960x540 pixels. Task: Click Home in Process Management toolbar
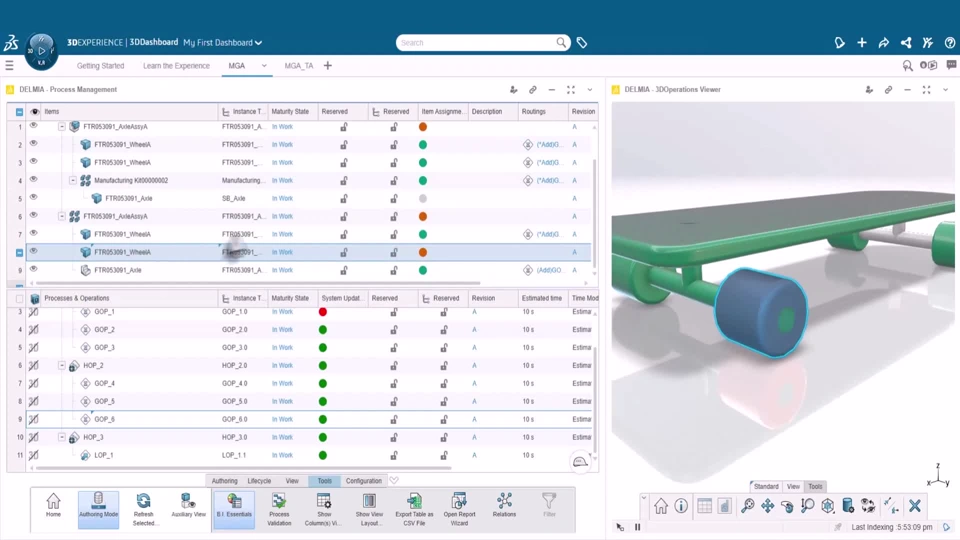53,506
